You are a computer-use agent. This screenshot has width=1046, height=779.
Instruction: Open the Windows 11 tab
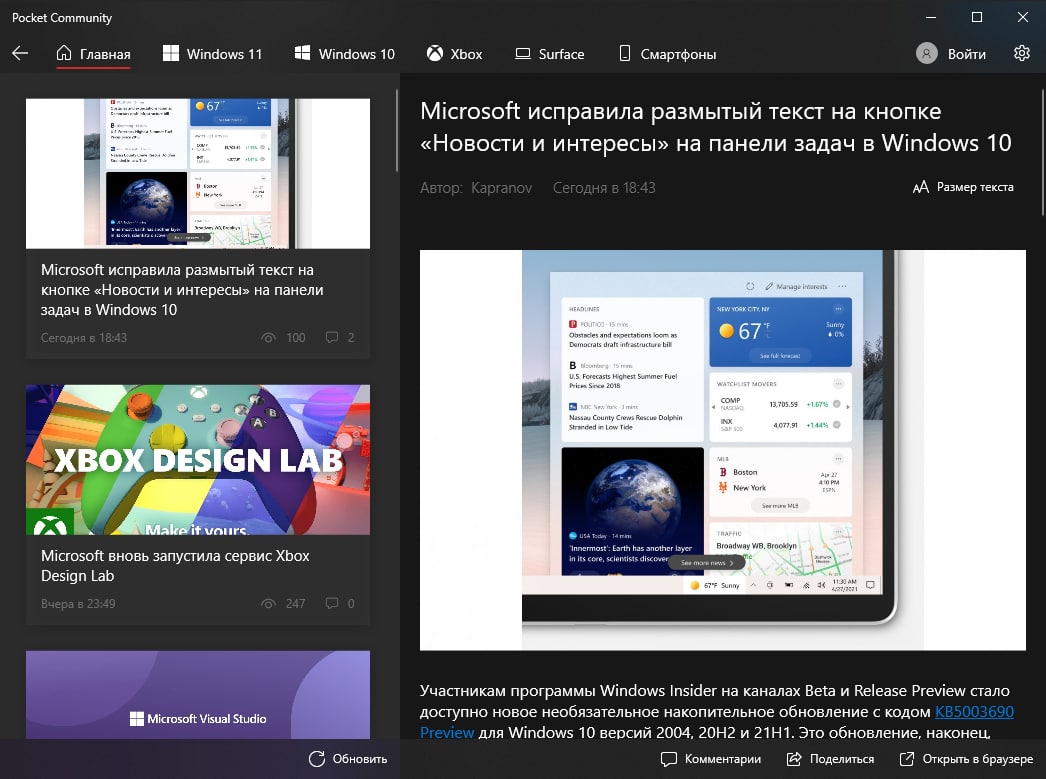pyautogui.click(x=213, y=54)
